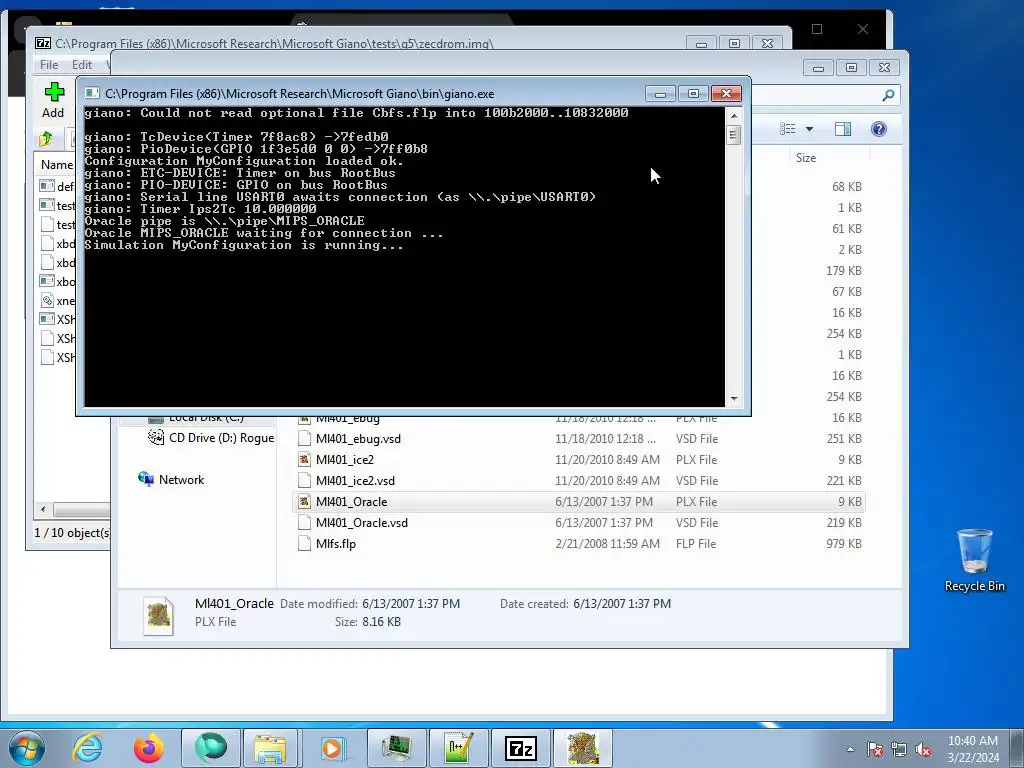Viewport: 1024px width, 768px height.
Task: Select the Ml401_Oracle PLX file
Action: [580, 502]
